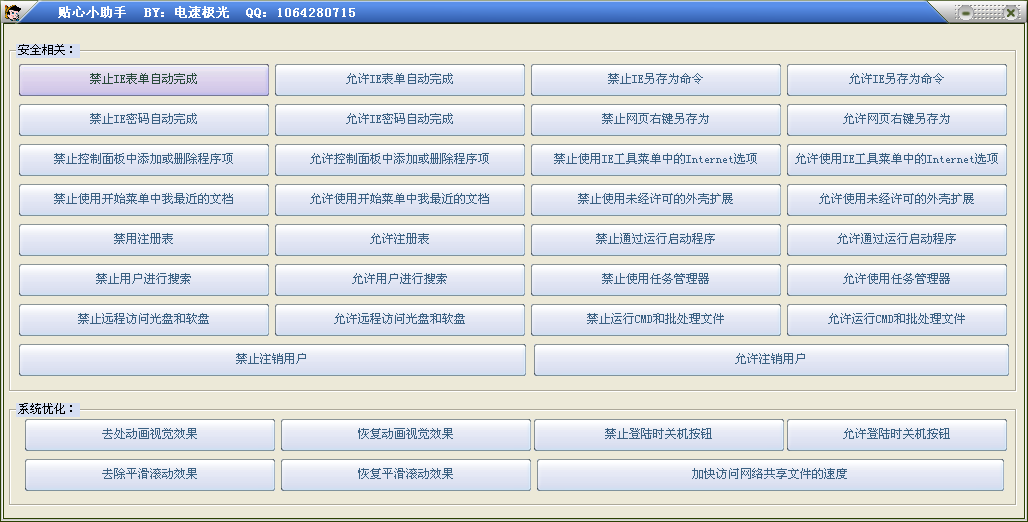Image resolution: width=1028 pixels, height=522 pixels.
Task: Click 禁止控制面板中添加或删除程序项
Action: (144, 160)
